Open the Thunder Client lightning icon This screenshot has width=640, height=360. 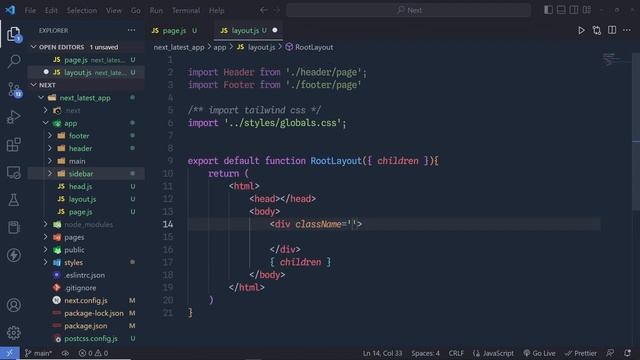[x=13, y=255]
